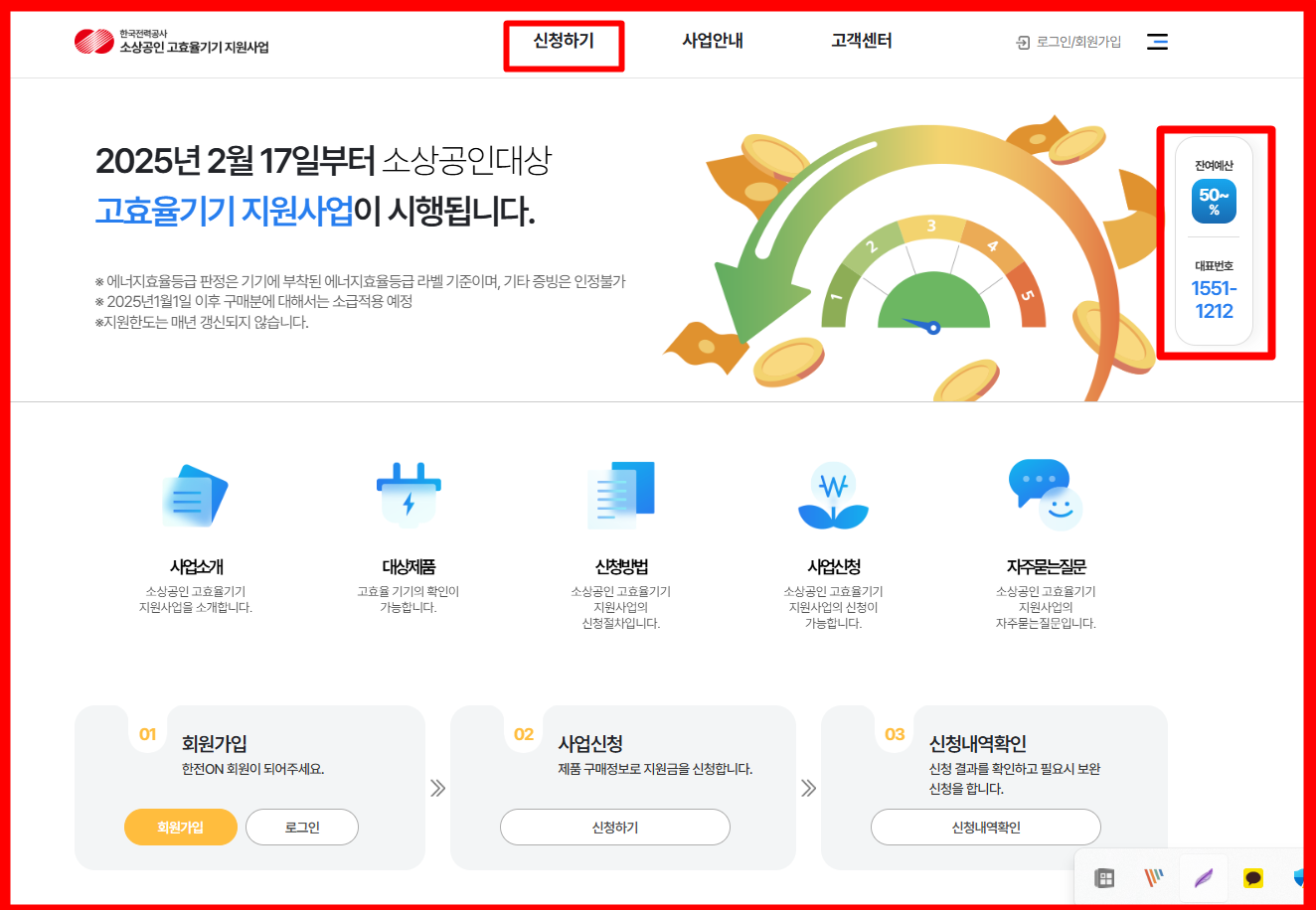This screenshot has width=1316, height=910.
Task: Open the 사업안내 menu
Action: click(x=713, y=41)
